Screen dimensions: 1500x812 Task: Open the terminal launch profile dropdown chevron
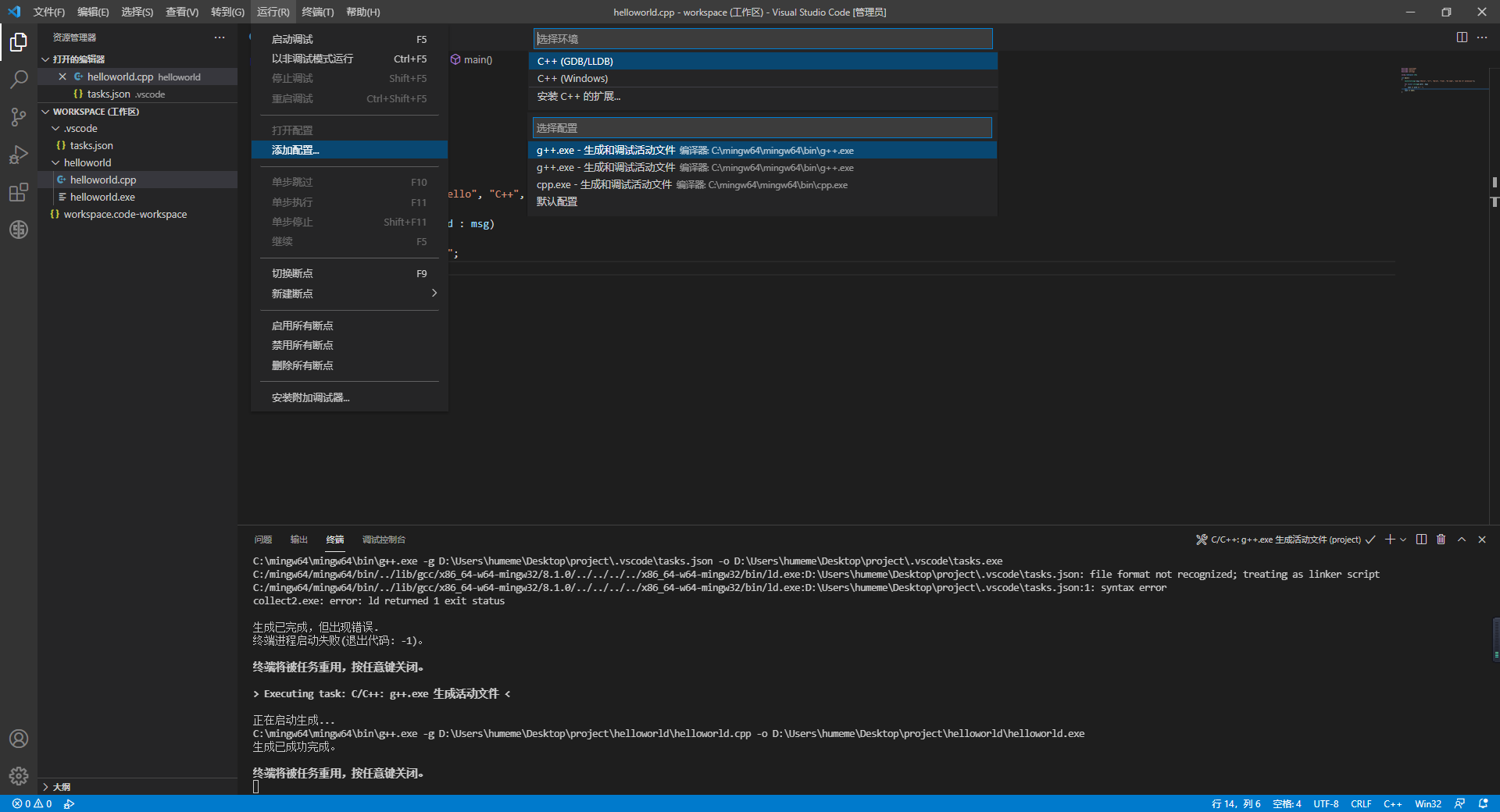1403,540
